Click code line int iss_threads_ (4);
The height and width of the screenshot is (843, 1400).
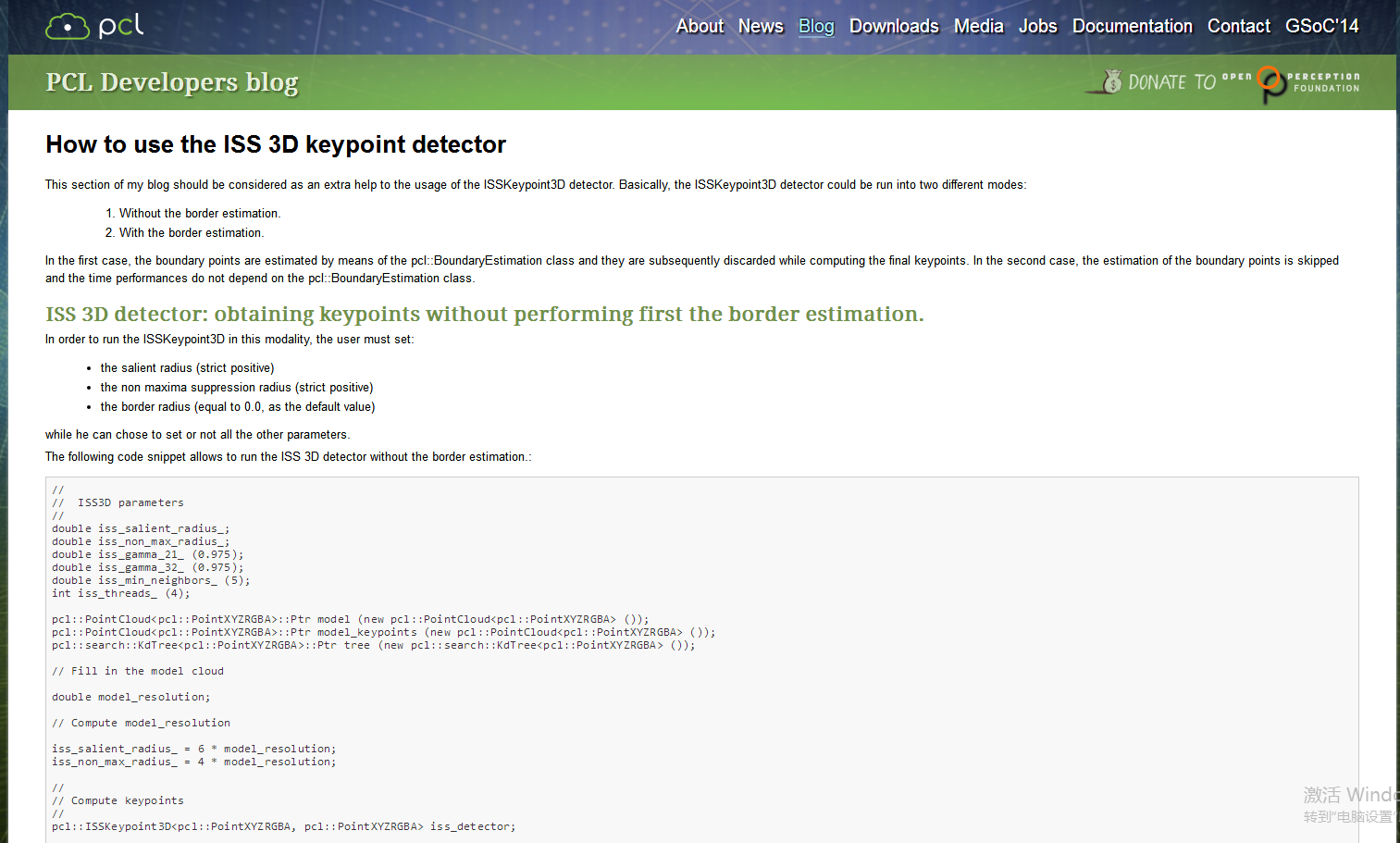(121, 594)
